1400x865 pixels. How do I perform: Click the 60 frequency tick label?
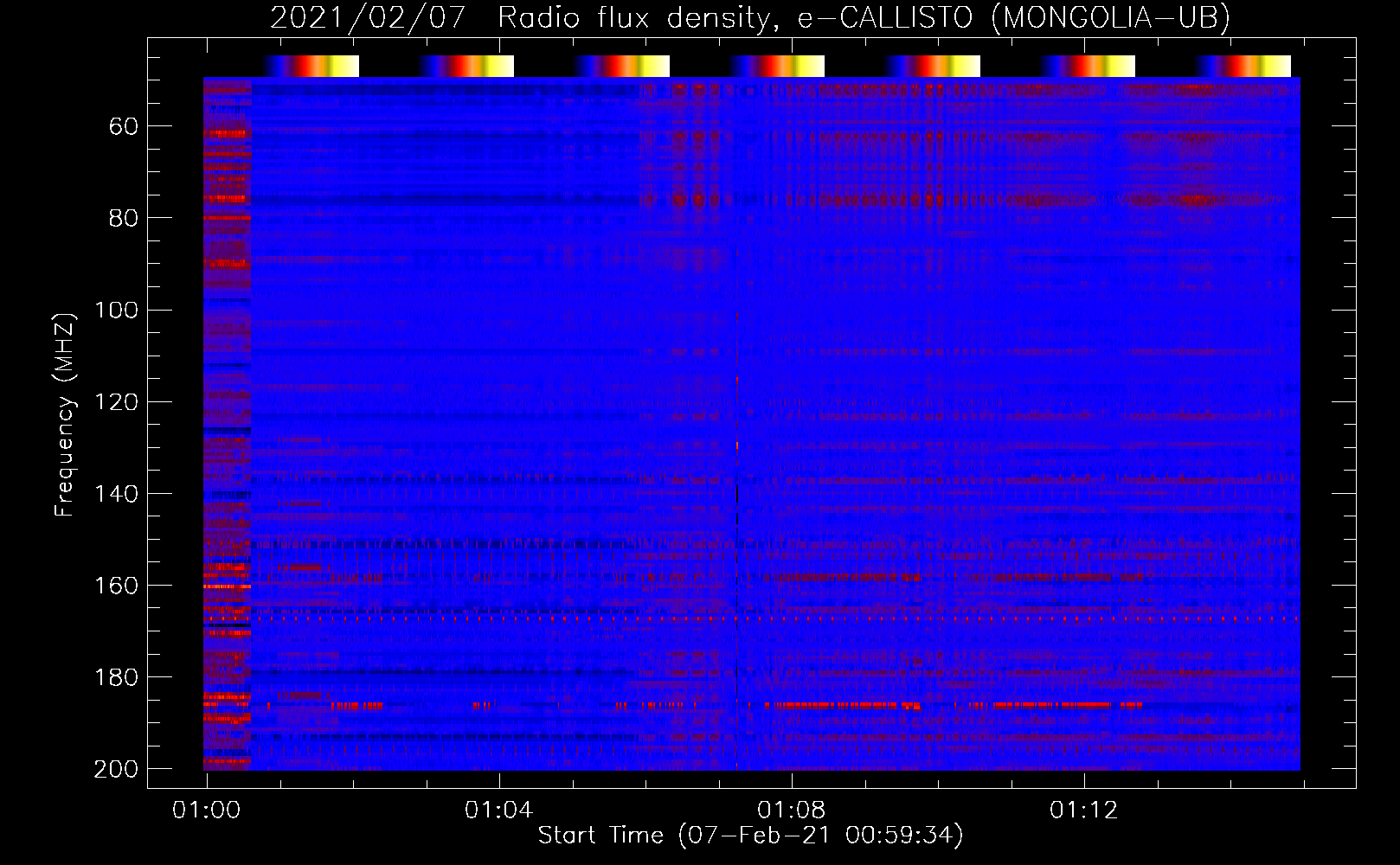pyautogui.click(x=124, y=127)
